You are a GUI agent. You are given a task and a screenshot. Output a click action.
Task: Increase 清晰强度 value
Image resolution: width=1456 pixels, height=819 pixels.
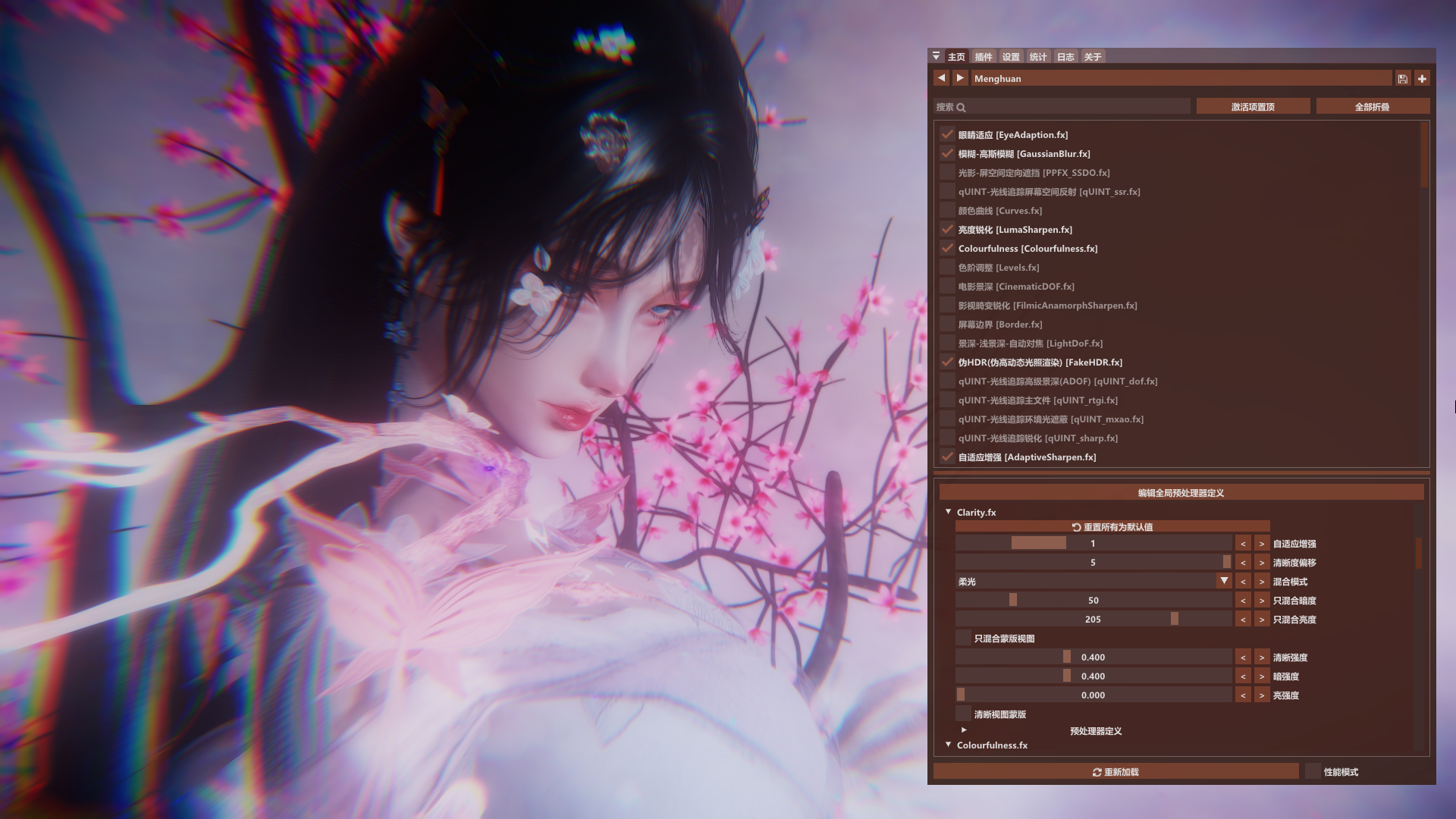(1262, 657)
